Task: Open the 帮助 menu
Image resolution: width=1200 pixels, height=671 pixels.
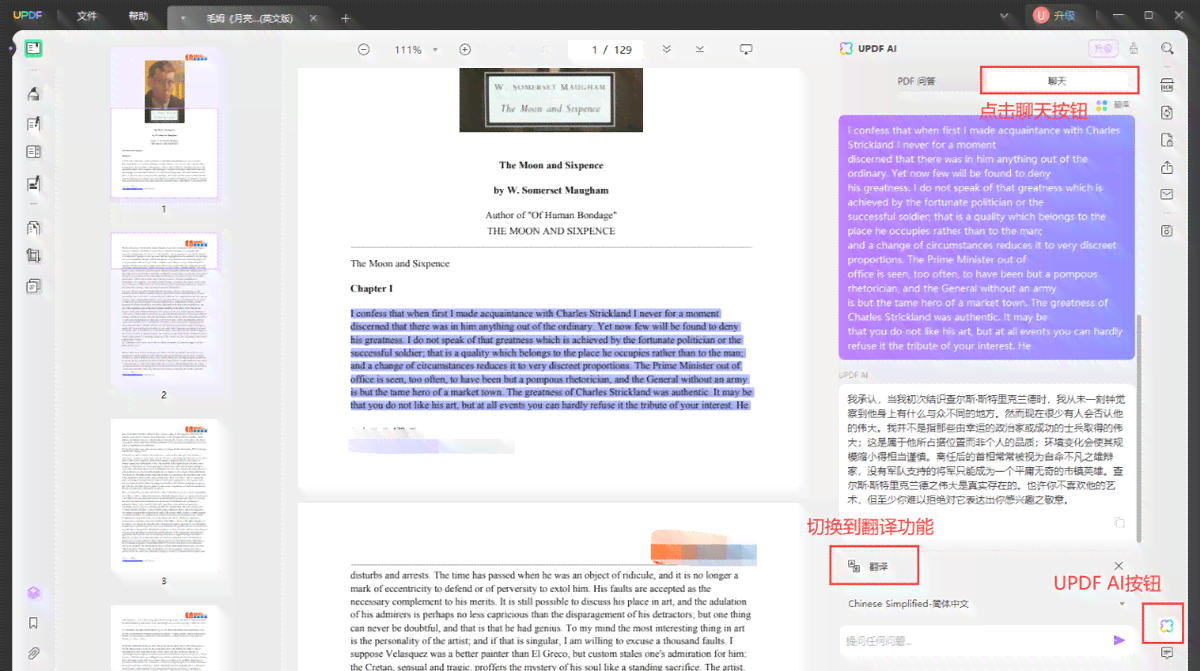Action: click(x=139, y=16)
